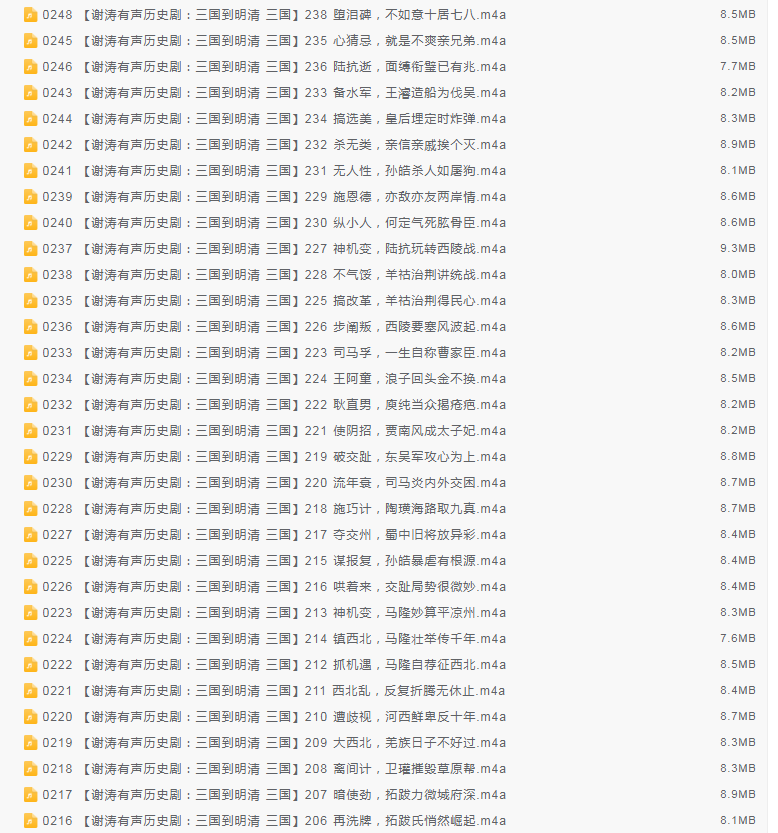Select the audio icon for file 0238

(30, 275)
